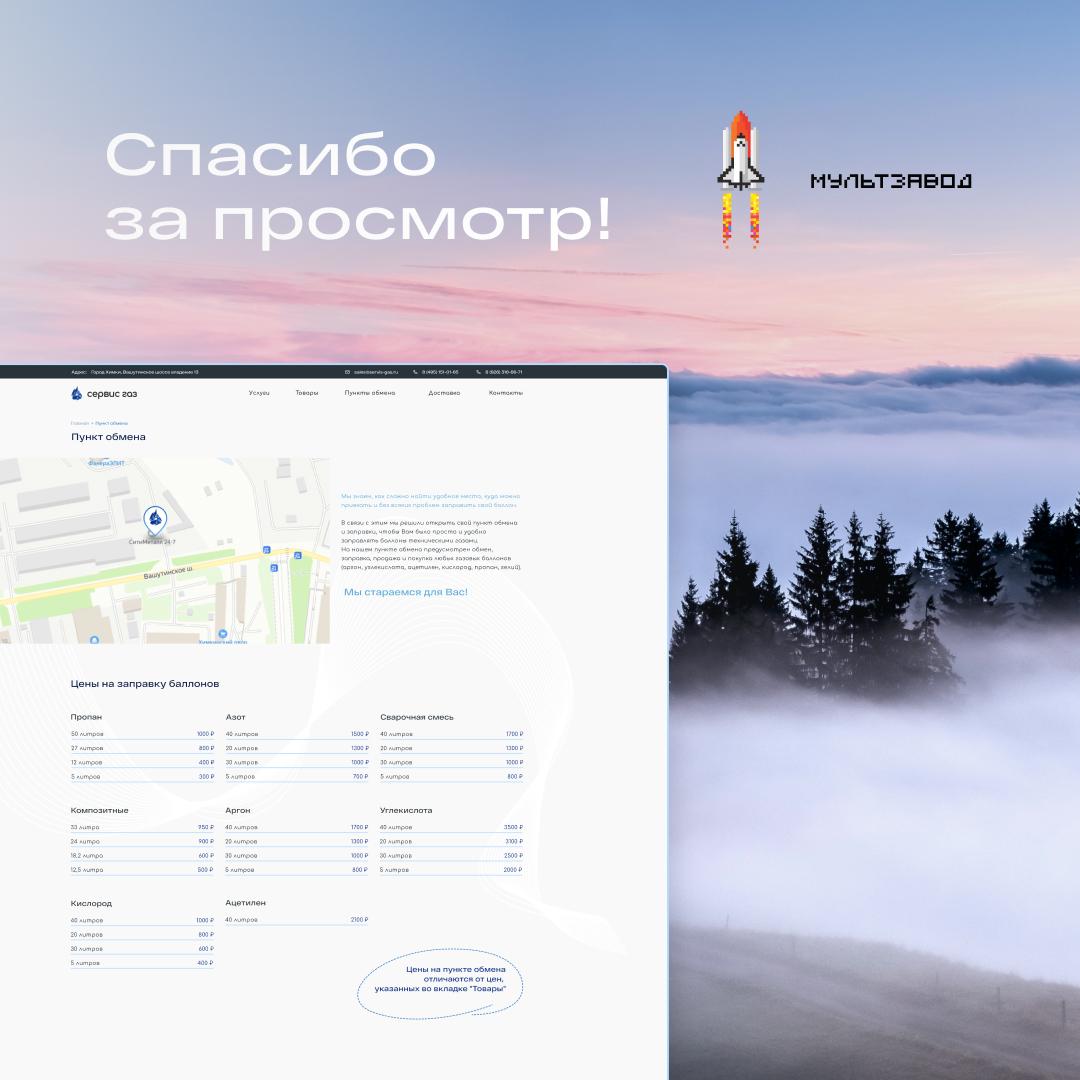Click the pixel rocket Мультзавод icon
This screenshot has height=1080, width=1080.
[x=740, y=178]
